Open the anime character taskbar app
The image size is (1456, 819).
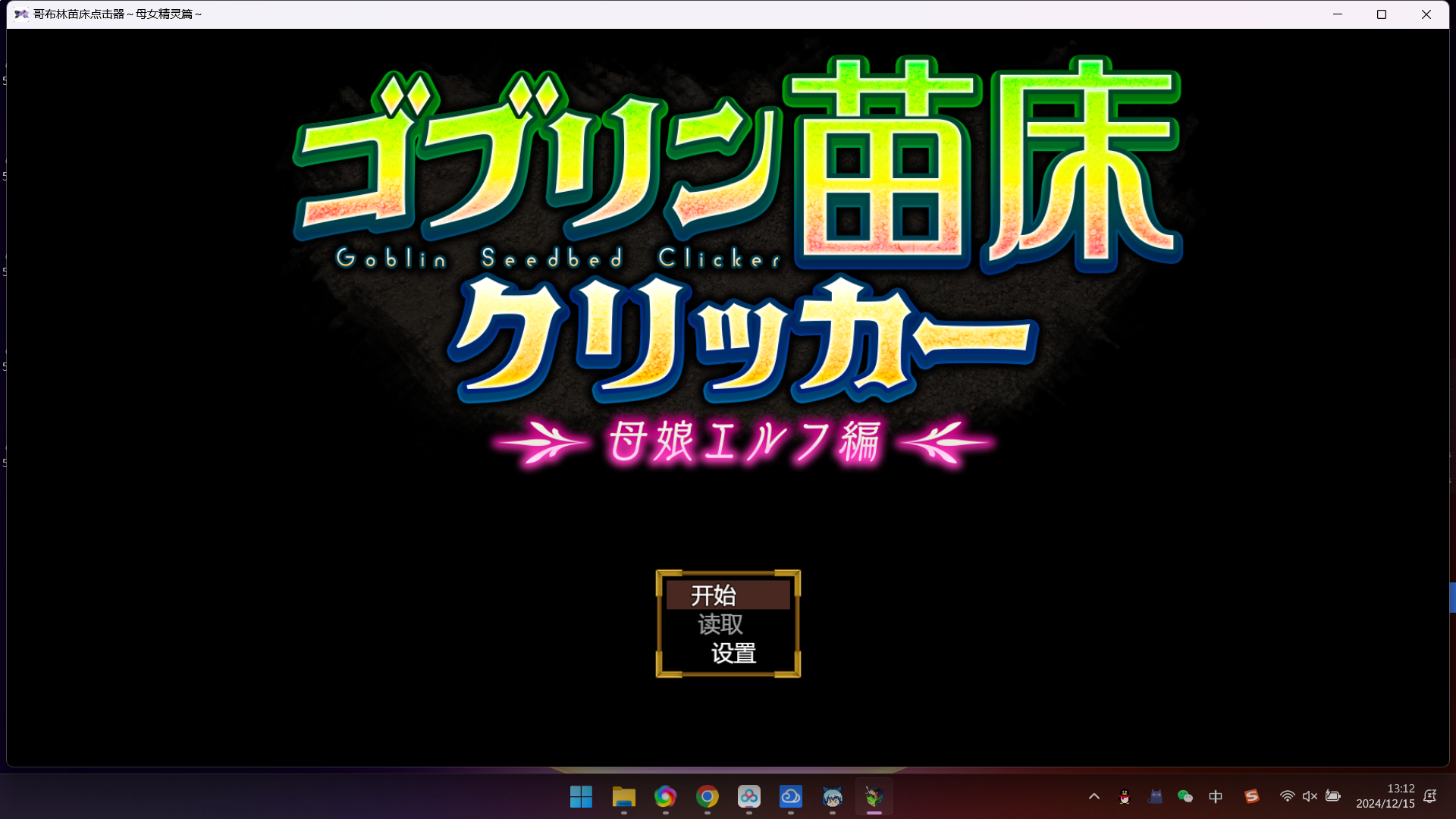[833, 797]
